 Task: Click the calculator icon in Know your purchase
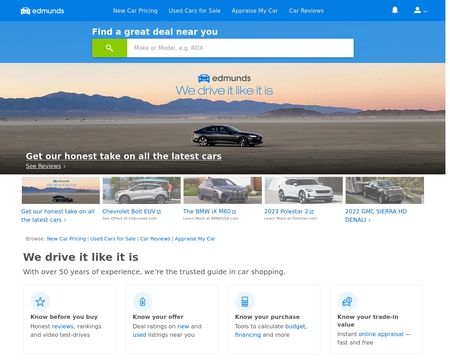[x=245, y=302]
